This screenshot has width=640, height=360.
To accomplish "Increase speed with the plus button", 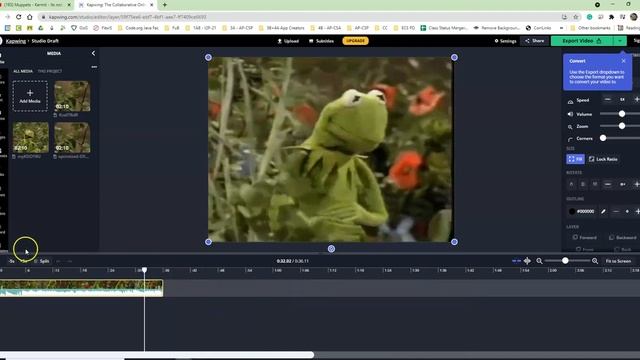I will 636,100.
